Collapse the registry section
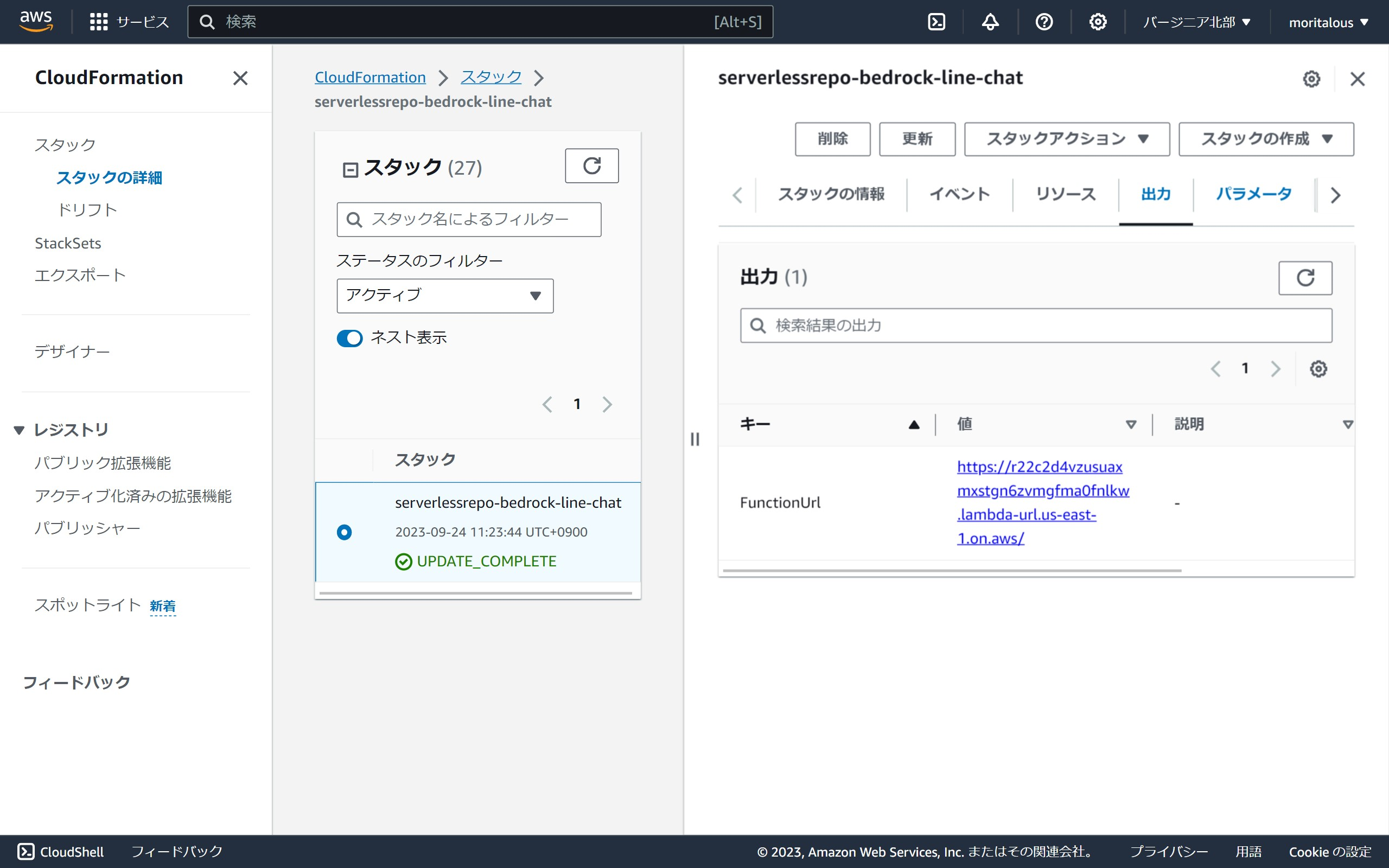Viewport: 1389px width, 868px height. pyautogui.click(x=19, y=430)
